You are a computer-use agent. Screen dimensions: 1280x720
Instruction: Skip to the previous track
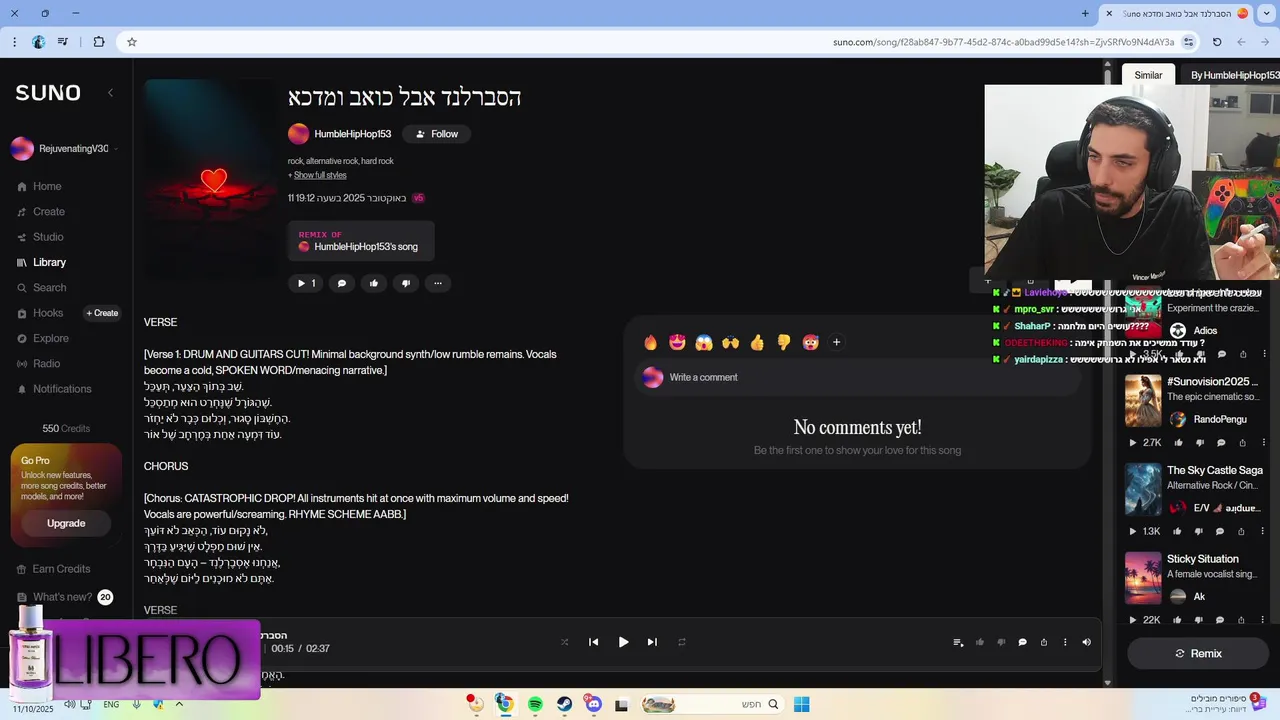coord(593,642)
